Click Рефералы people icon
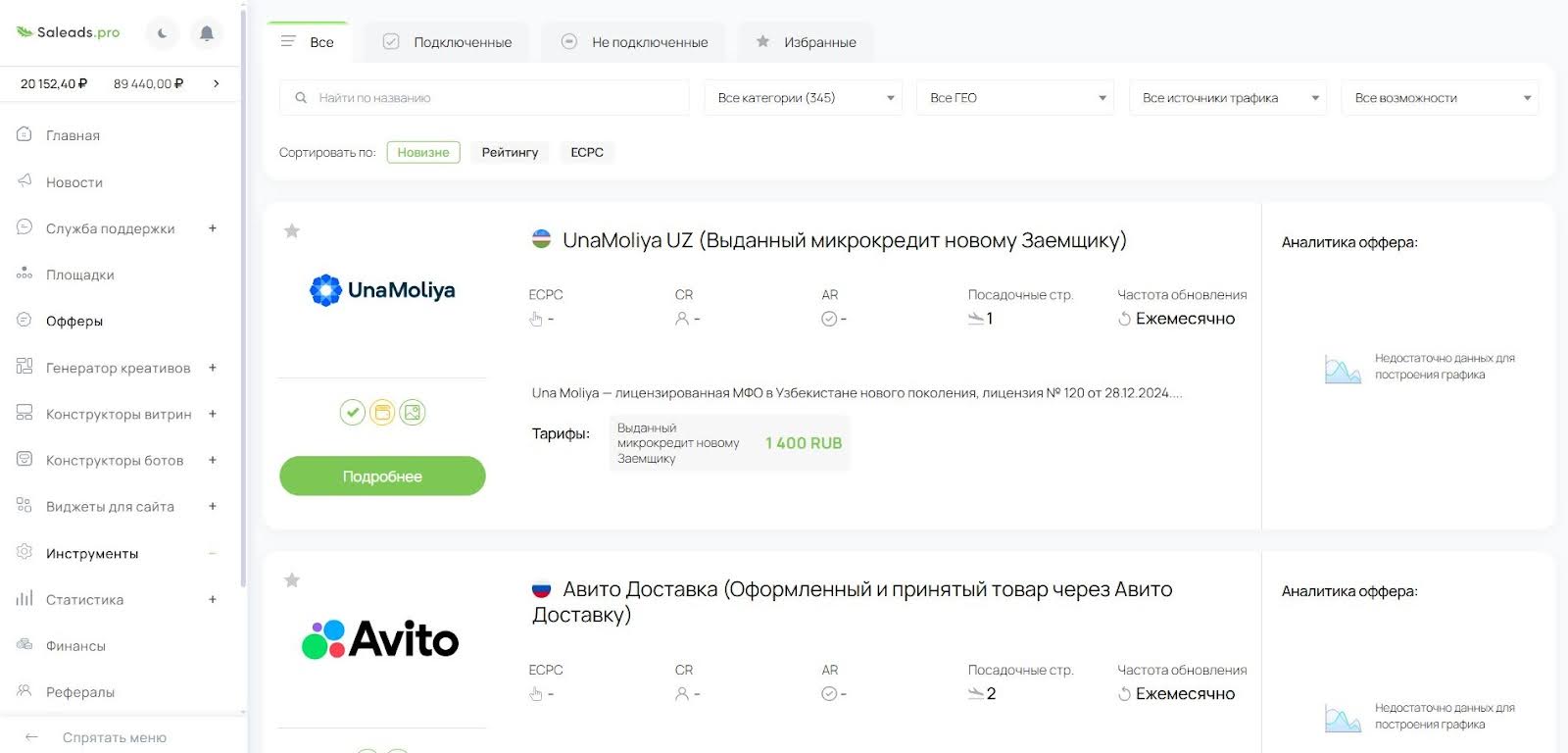Screen dimensions: 1568x753 point(24,690)
